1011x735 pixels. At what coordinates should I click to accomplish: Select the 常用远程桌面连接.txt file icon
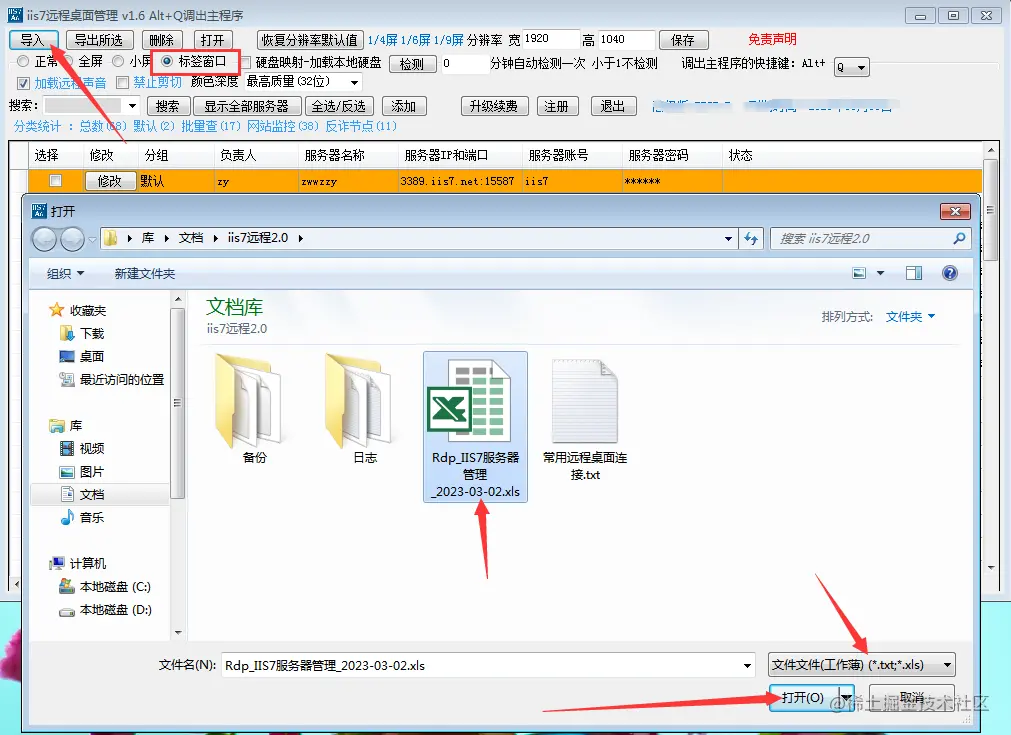click(584, 400)
